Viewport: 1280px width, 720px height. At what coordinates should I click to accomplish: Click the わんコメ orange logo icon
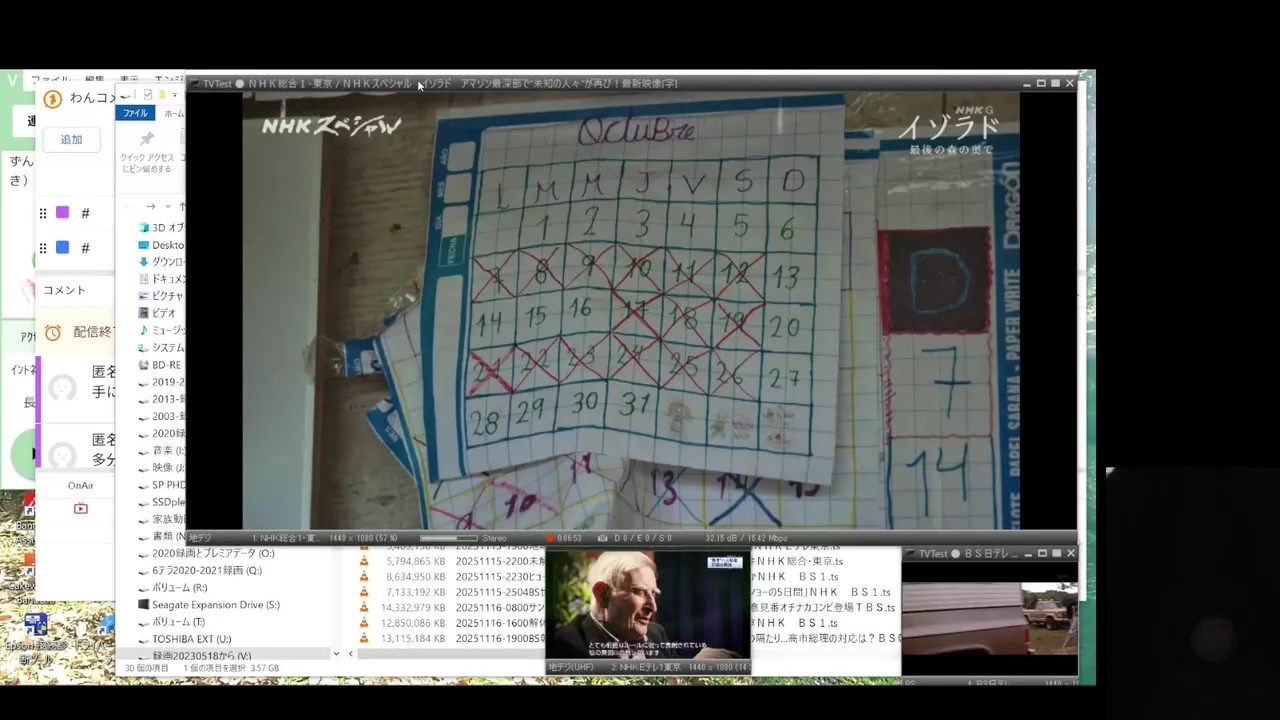click(53, 98)
